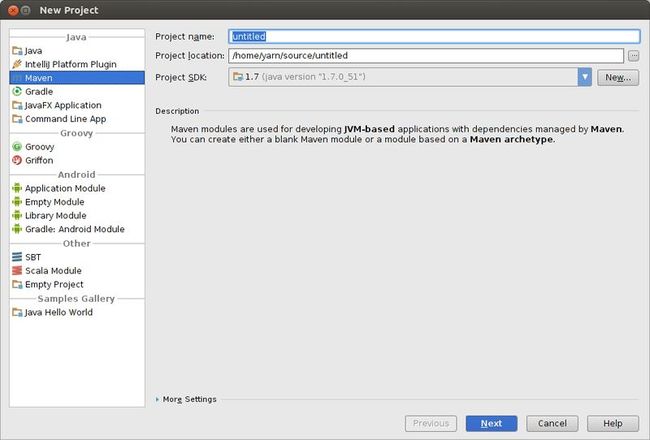This screenshot has width=650, height=440.
Task: Click the green Groovy icon
Action: pos(17,146)
